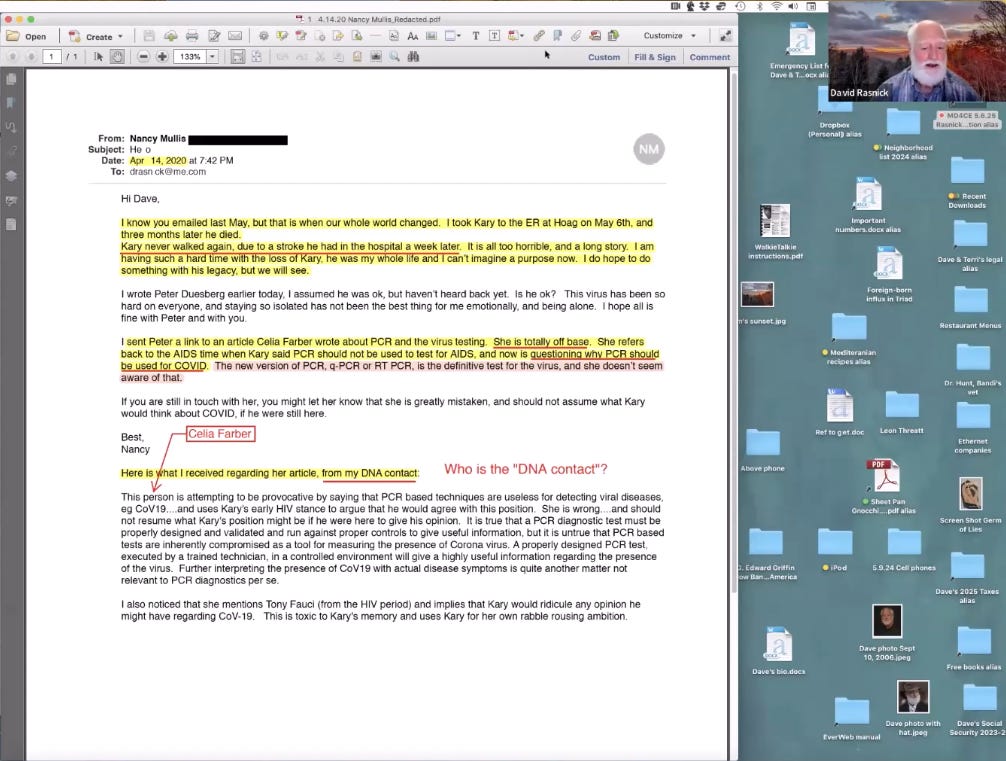Open the Create PDF dropdown

pos(96,37)
